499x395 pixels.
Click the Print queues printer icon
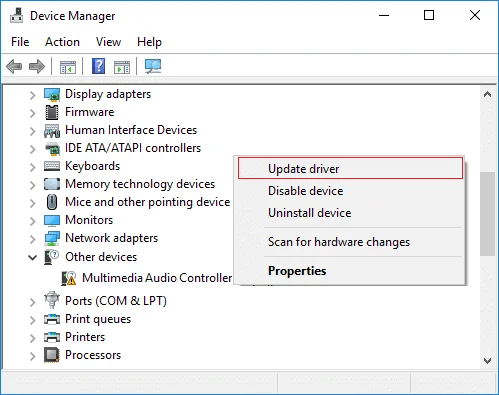pyautogui.click(x=52, y=319)
